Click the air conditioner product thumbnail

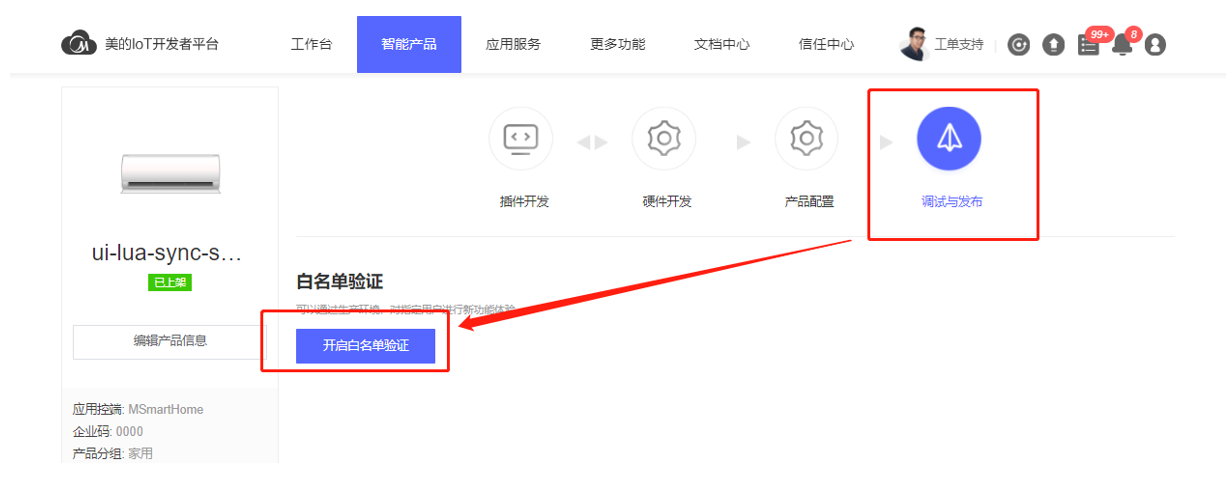(x=170, y=172)
